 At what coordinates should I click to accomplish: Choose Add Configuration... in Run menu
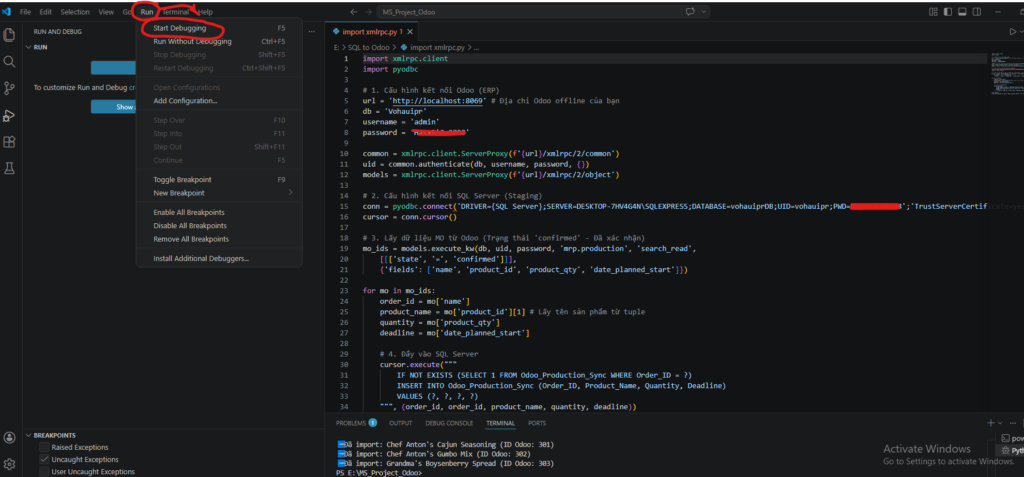185,101
